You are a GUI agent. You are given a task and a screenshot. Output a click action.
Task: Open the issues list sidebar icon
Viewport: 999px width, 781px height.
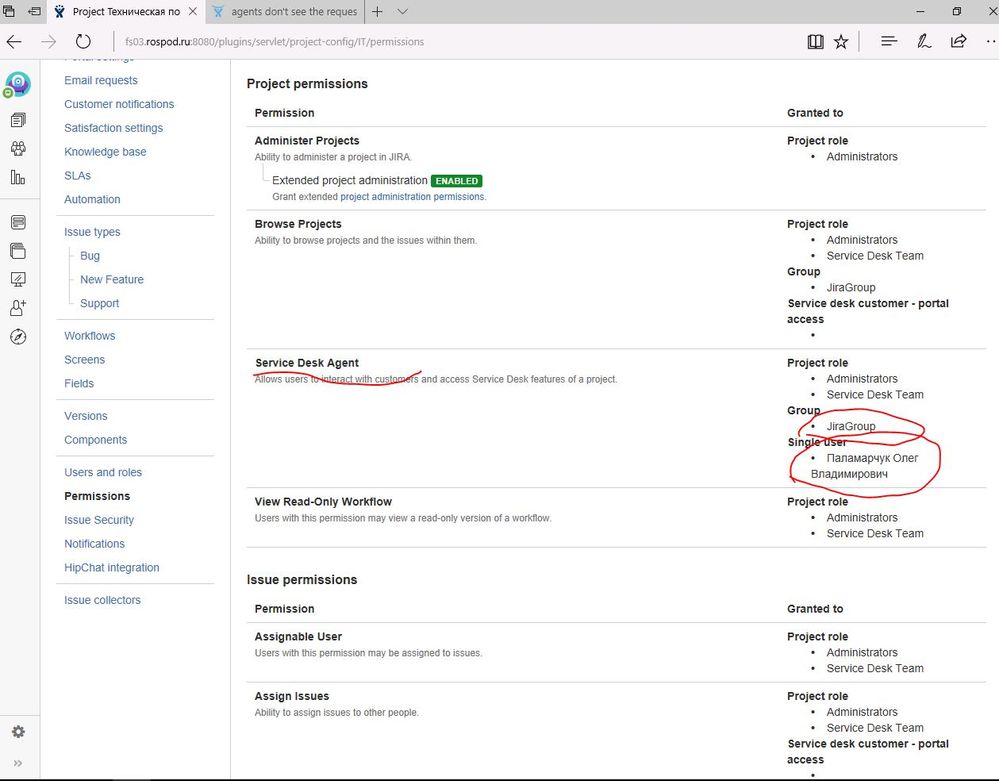(18, 222)
